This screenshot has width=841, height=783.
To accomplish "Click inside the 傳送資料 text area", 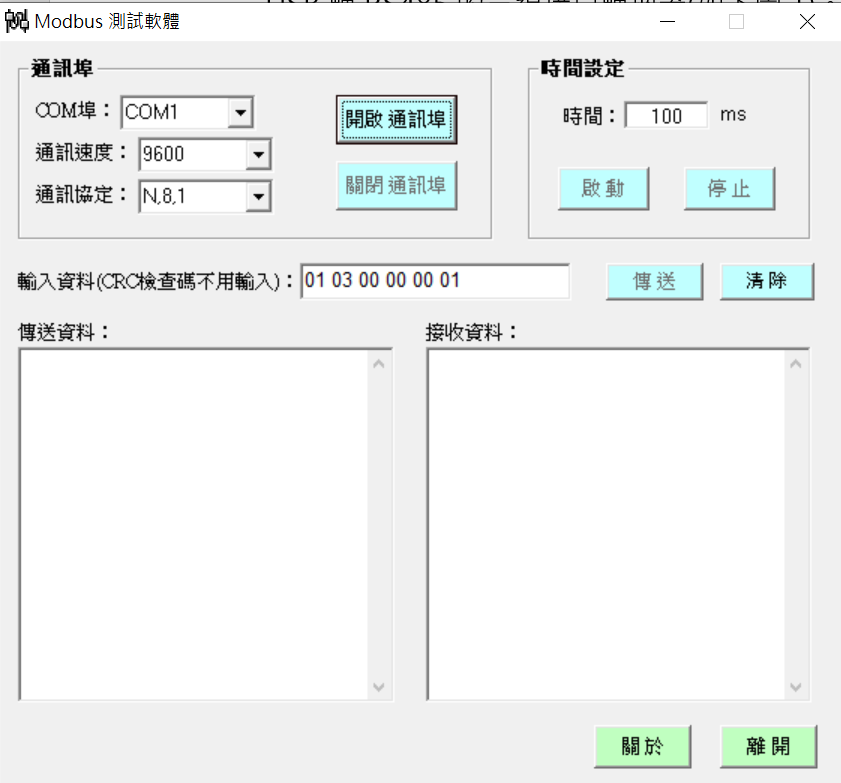I will [195, 525].
